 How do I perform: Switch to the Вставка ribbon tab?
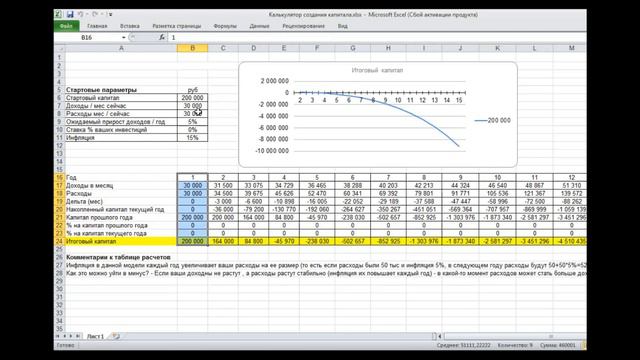click(130, 26)
